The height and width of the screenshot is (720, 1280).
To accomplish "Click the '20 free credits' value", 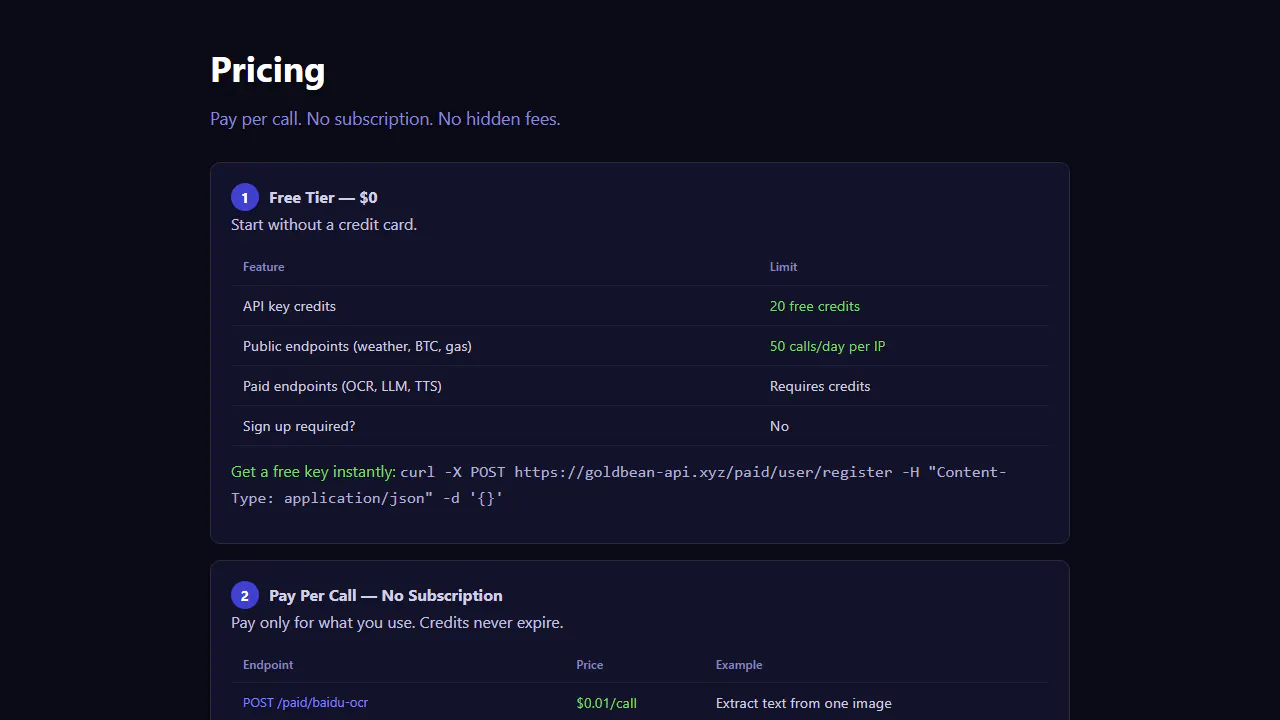I will point(815,306).
